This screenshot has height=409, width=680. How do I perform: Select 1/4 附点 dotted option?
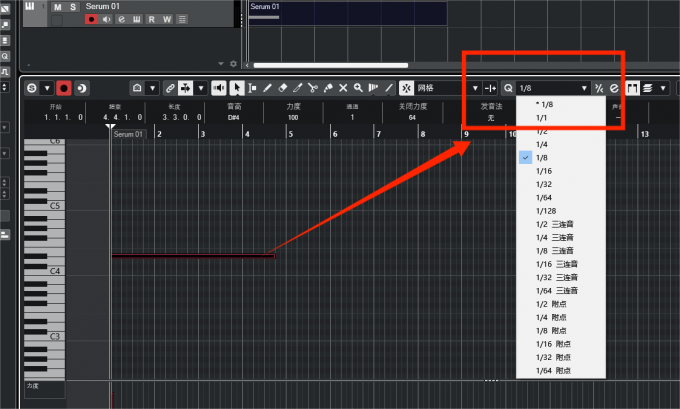[x=561, y=317]
